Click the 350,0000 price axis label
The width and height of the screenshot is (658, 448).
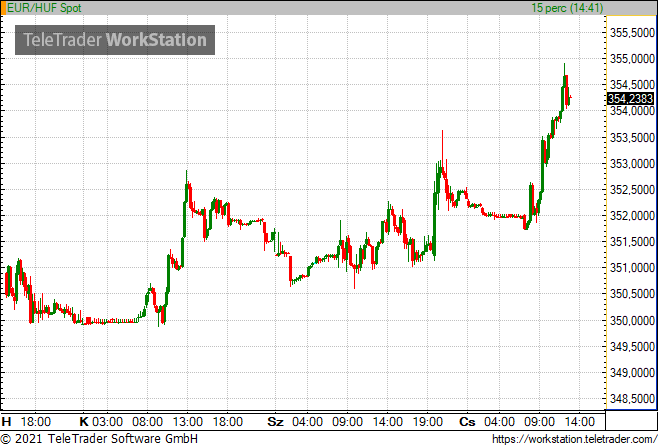pos(632,320)
